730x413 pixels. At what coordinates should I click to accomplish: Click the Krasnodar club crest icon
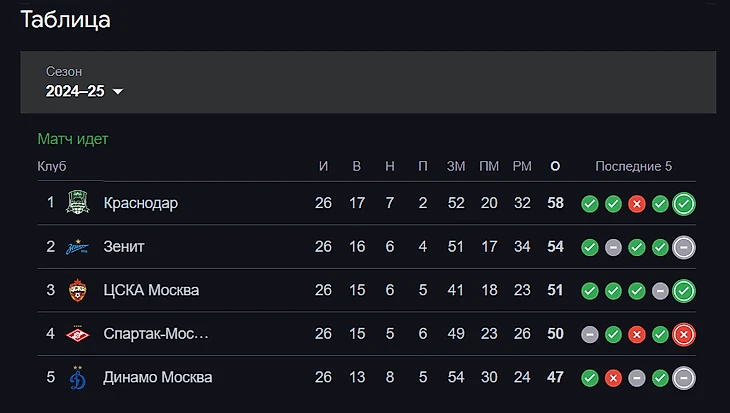(77, 202)
